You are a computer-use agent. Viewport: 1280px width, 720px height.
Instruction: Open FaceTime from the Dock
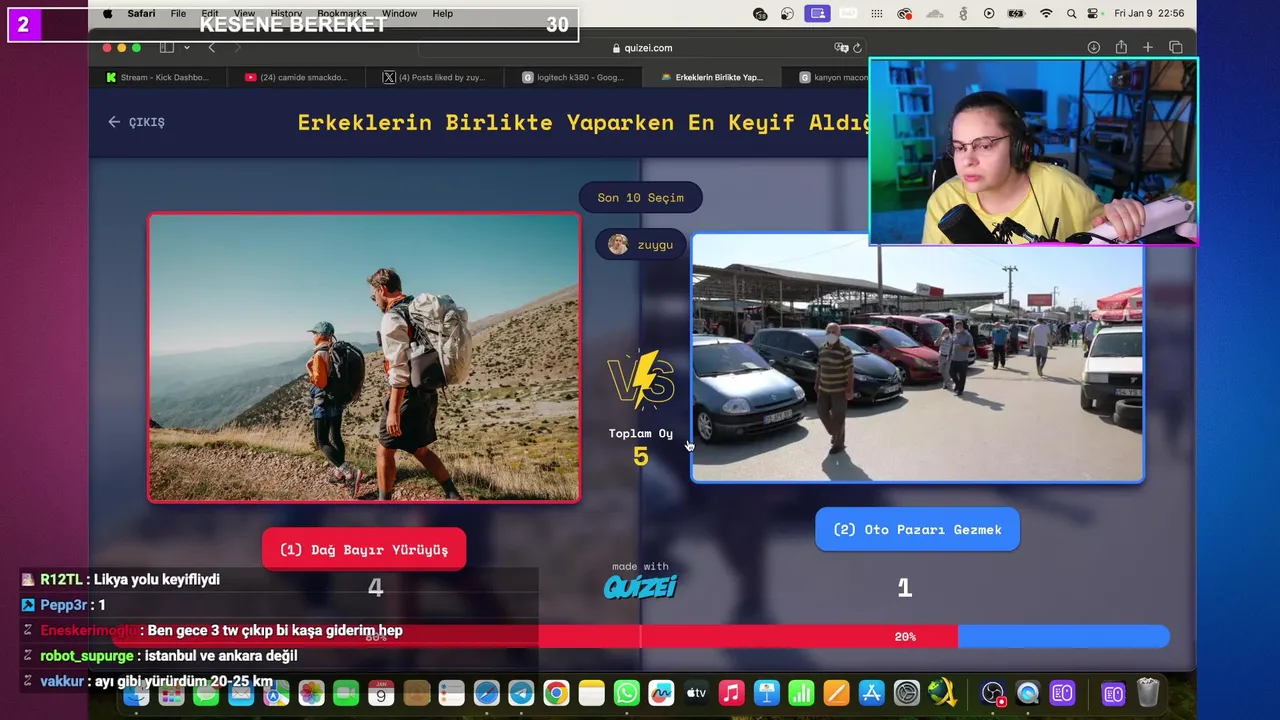[346, 693]
